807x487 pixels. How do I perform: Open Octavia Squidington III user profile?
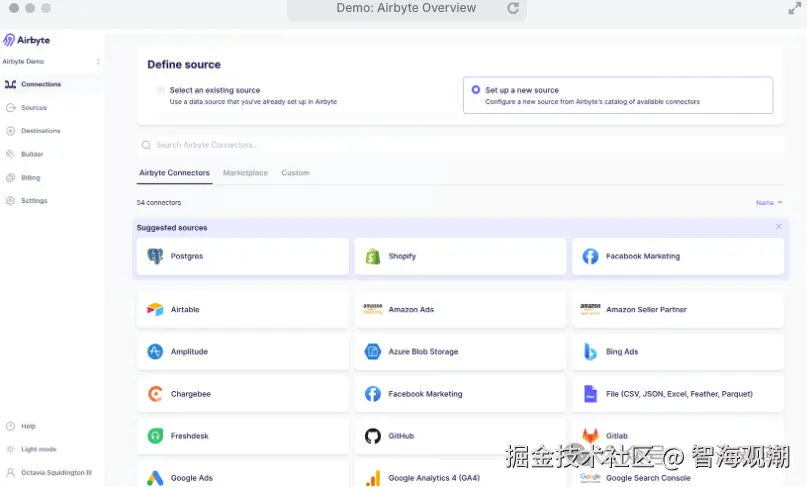[49, 473]
